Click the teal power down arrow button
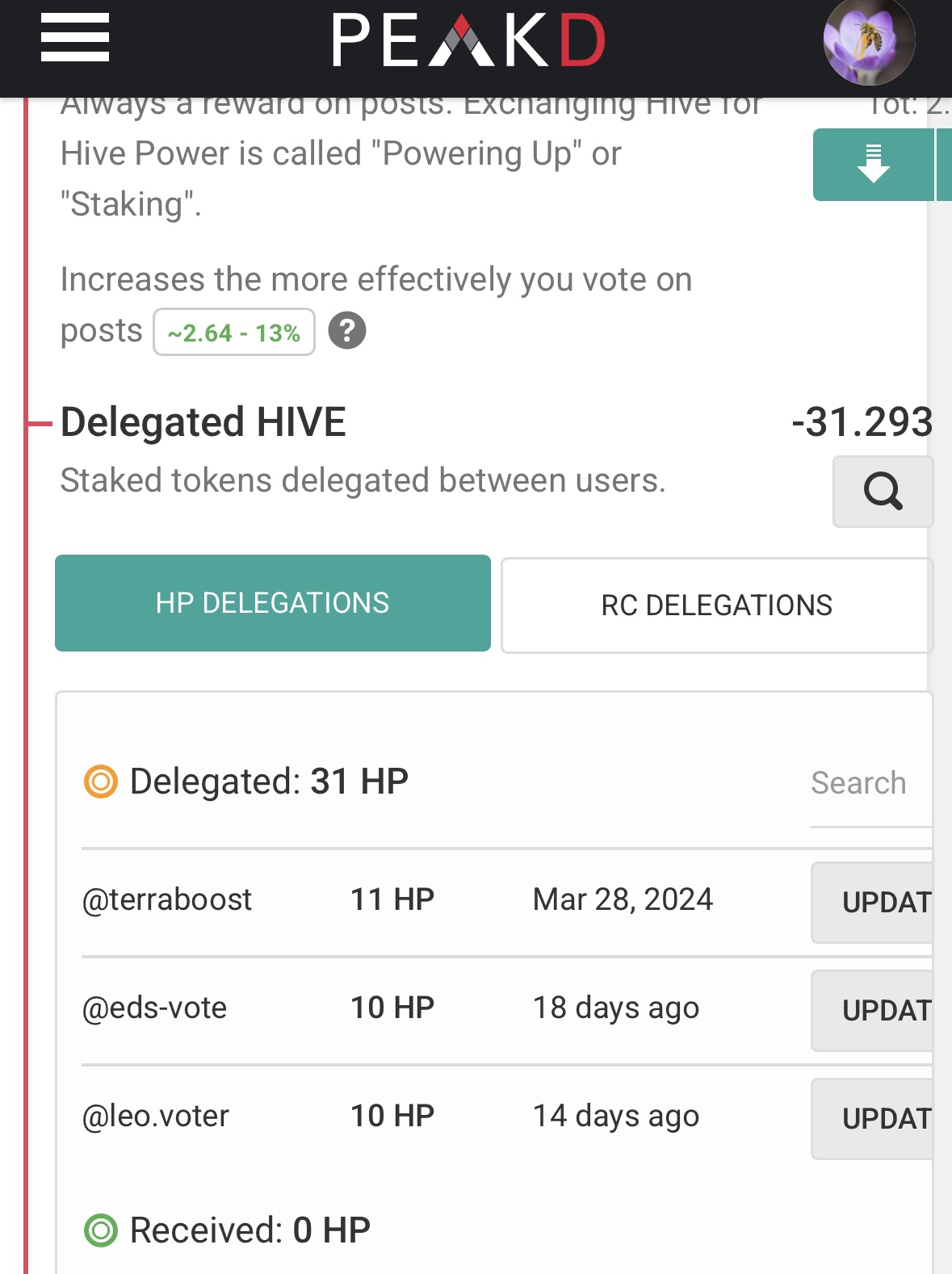This screenshot has width=952, height=1274. coord(874,165)
